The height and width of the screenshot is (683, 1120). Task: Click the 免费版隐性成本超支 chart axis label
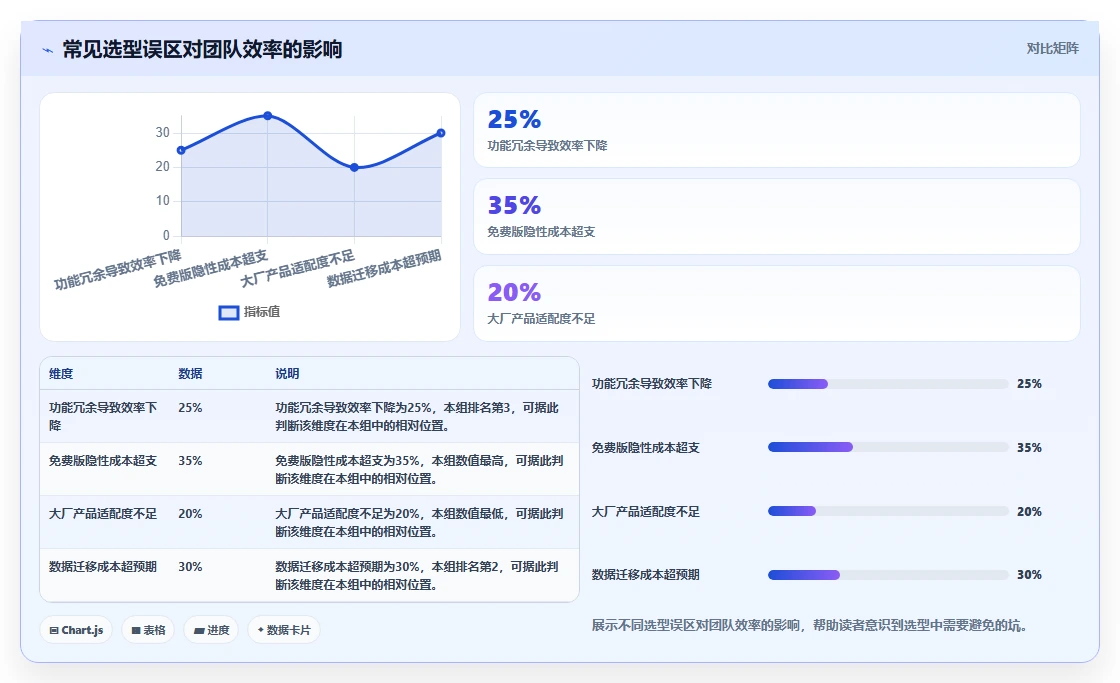(211, 268)
